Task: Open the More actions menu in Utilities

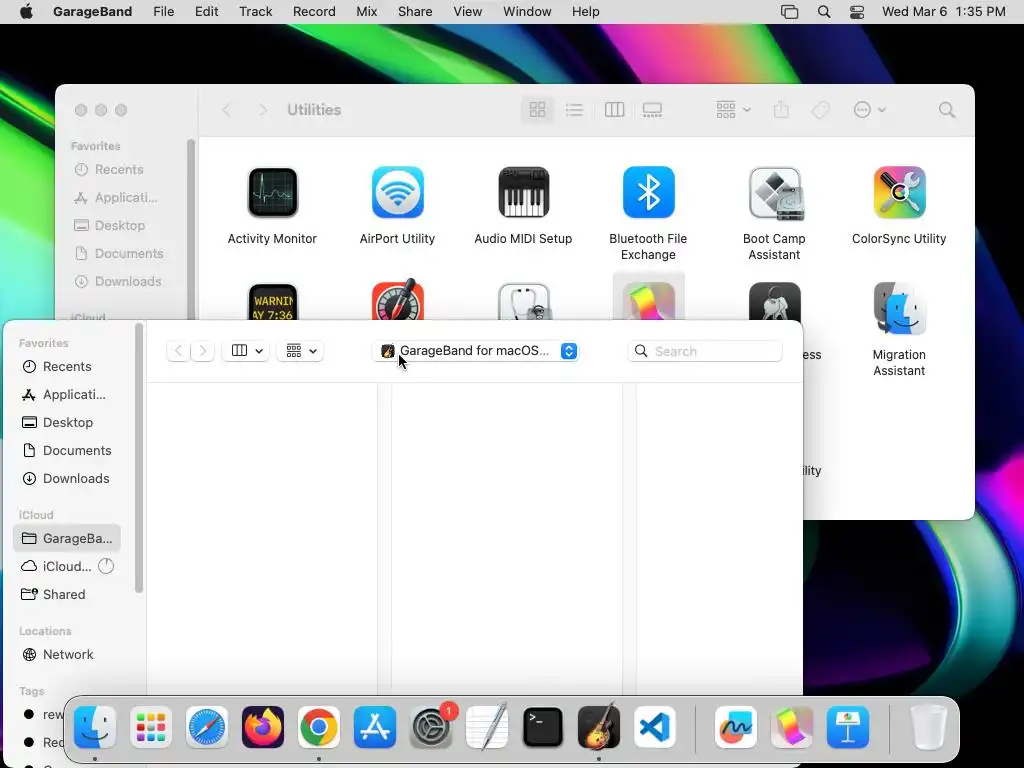Action: pyautogui.click(x=869, y=110)
